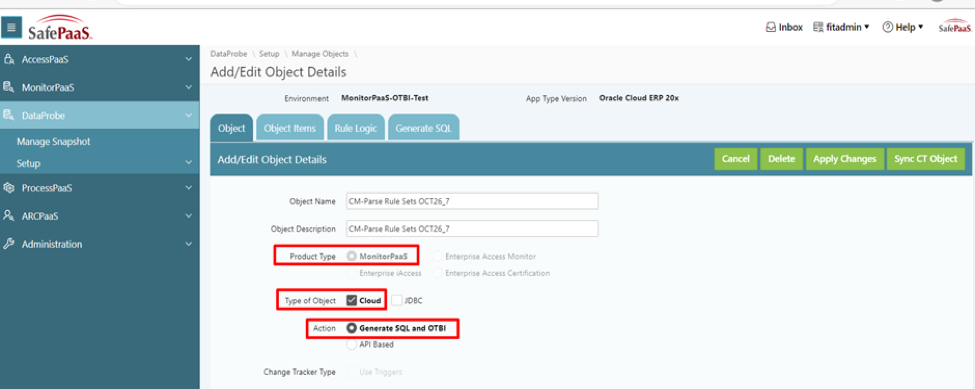Expand the MonitorPaaS menu chevron
This screenshot has width=975, height=389.
click(189, 88)
